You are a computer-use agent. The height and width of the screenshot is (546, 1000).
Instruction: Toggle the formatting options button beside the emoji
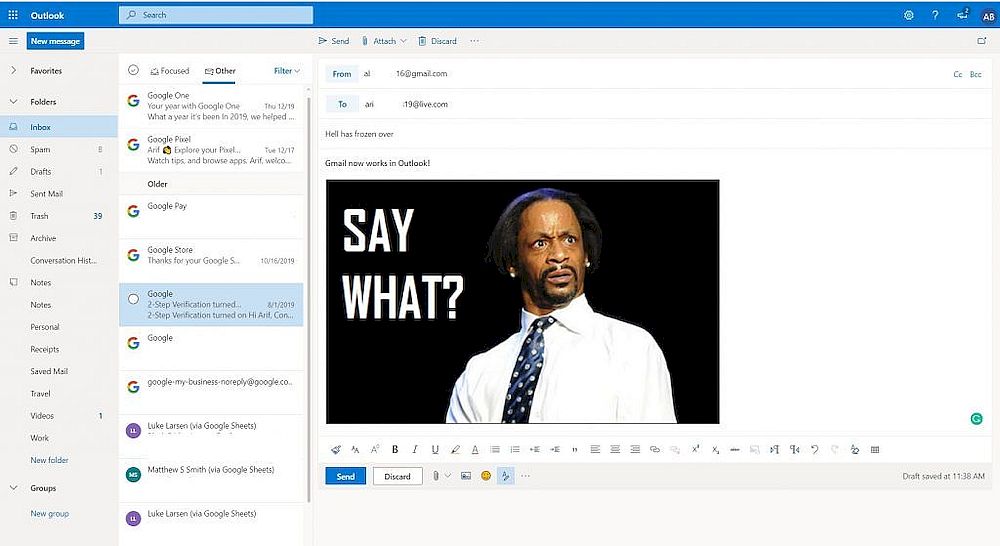[x=506, y=476]
